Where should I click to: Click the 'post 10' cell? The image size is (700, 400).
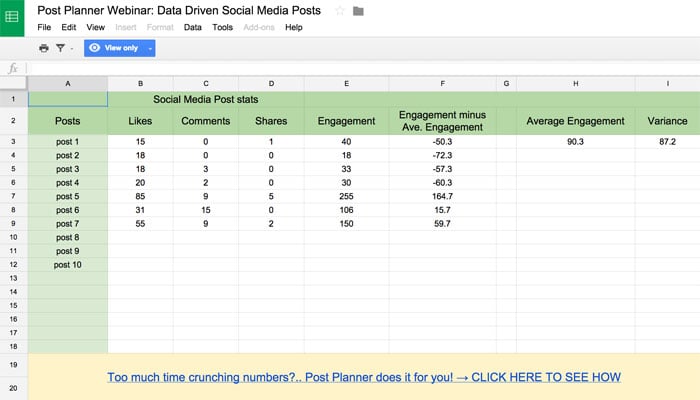click(67, 265)
